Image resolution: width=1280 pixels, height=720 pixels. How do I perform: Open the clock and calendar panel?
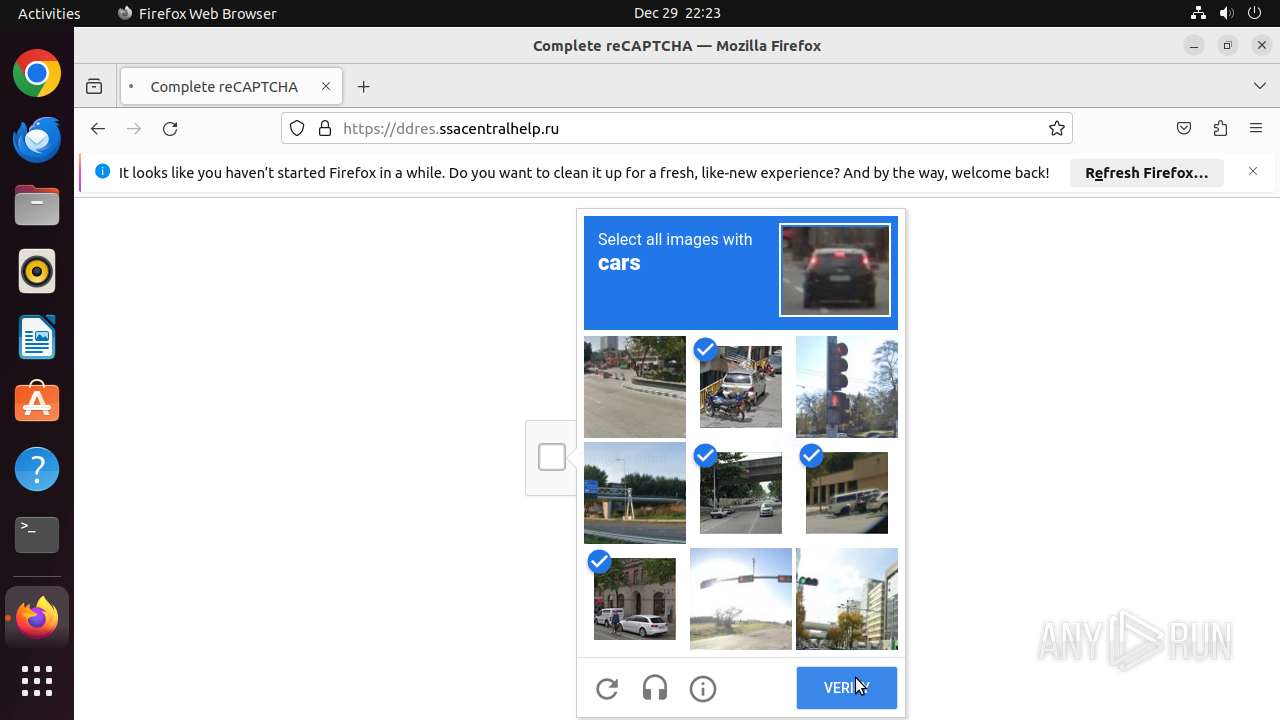[677, 13]
